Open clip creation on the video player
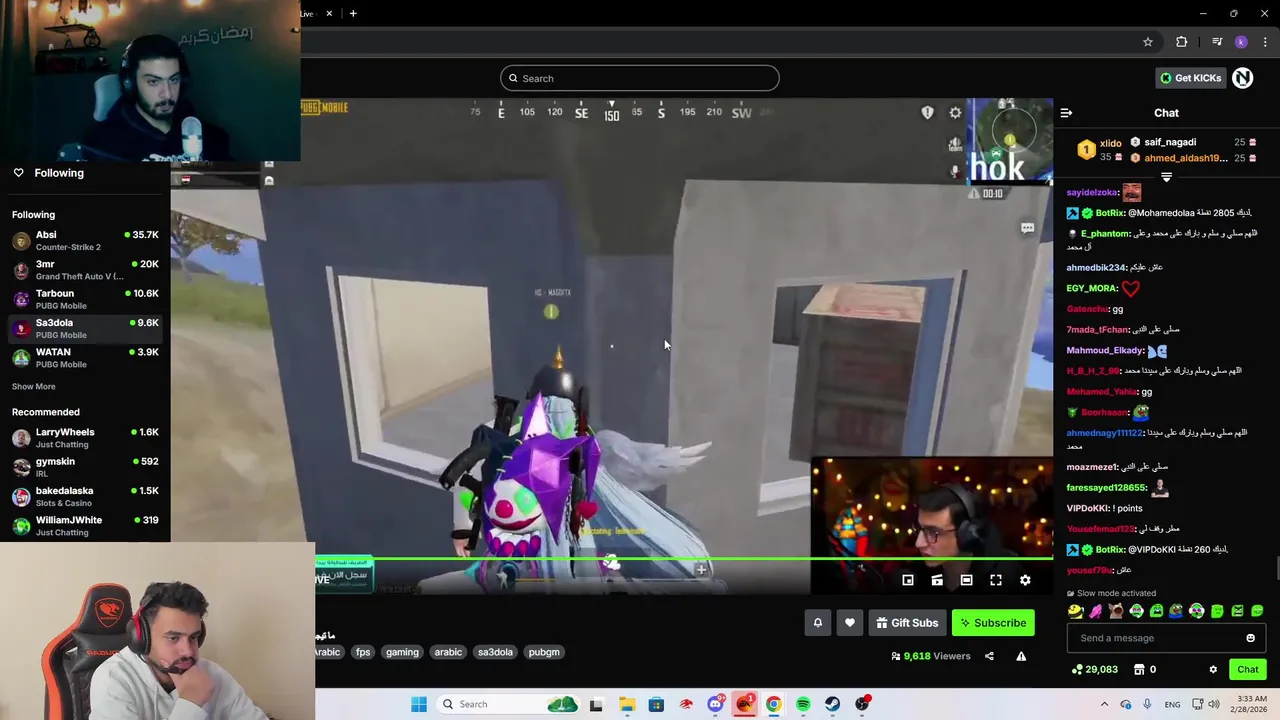 coord(937,580)
